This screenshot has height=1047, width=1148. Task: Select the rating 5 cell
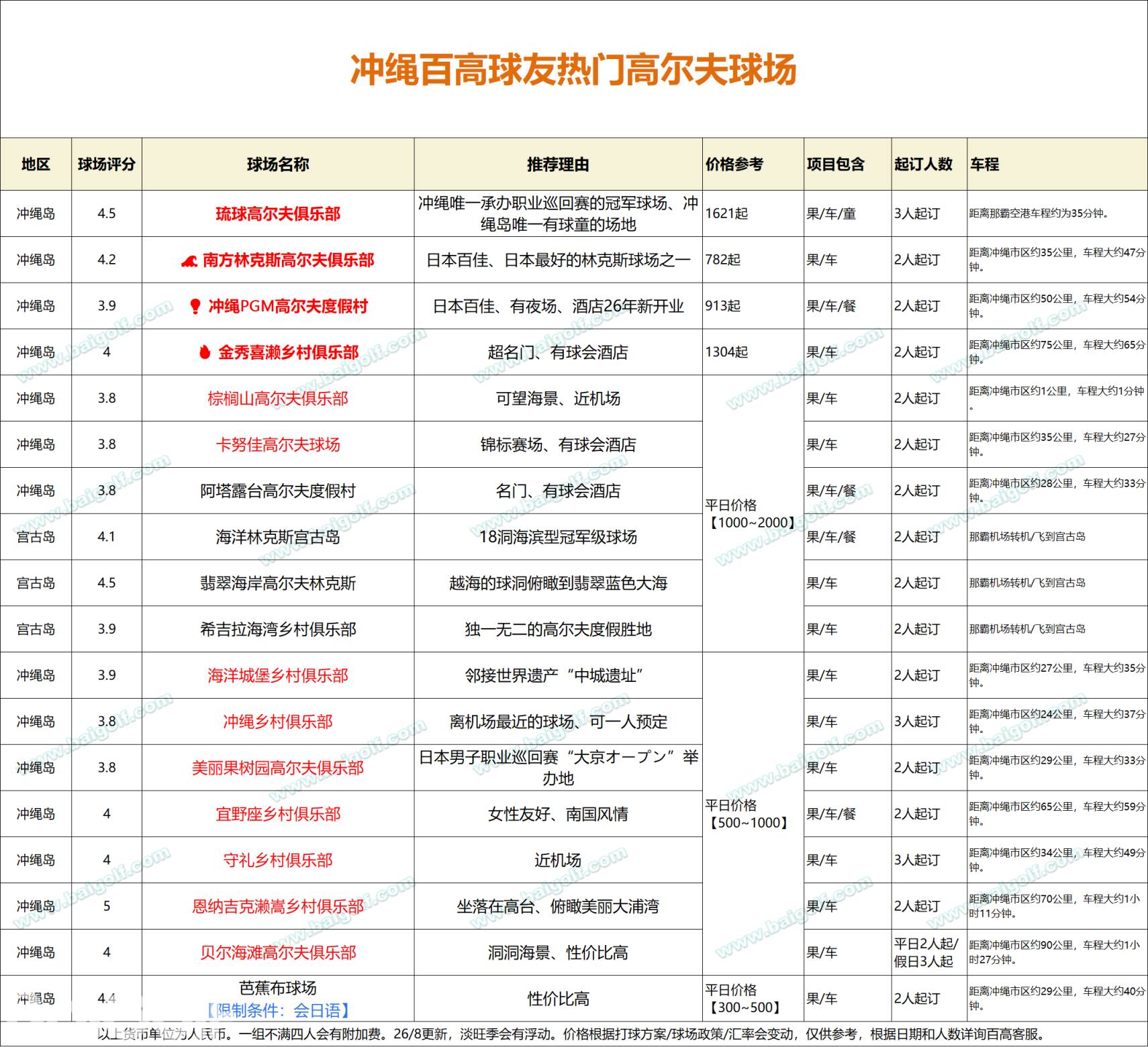(107, 907)
